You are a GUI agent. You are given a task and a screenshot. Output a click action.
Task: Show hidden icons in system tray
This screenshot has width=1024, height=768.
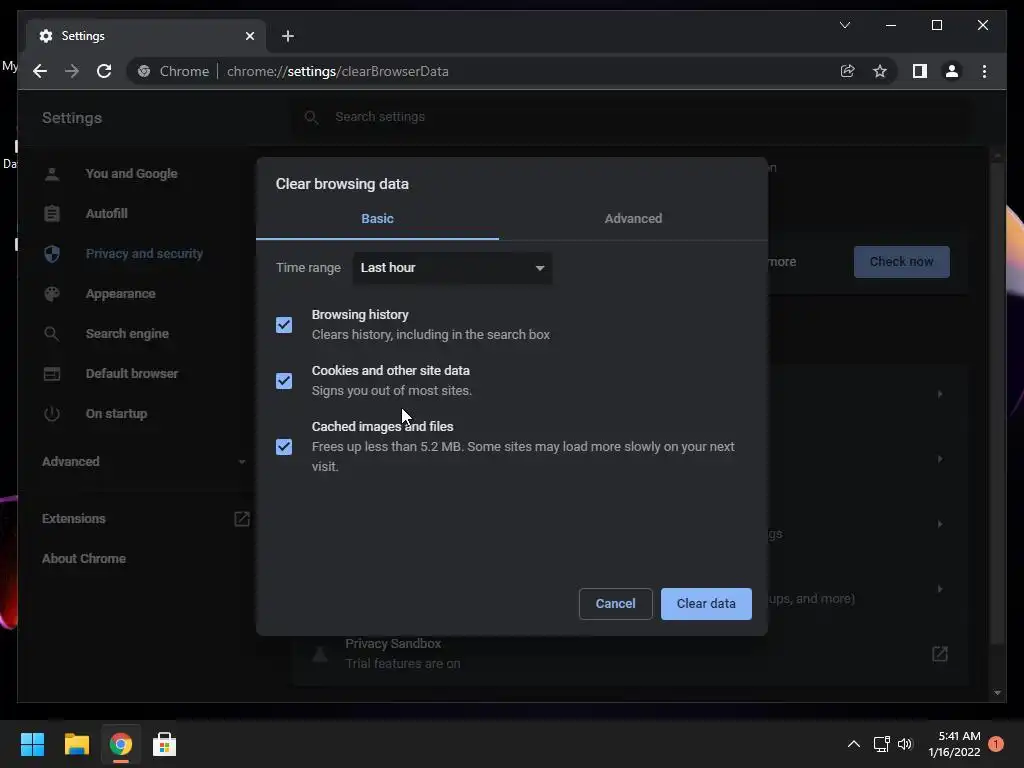pos(854,744)
